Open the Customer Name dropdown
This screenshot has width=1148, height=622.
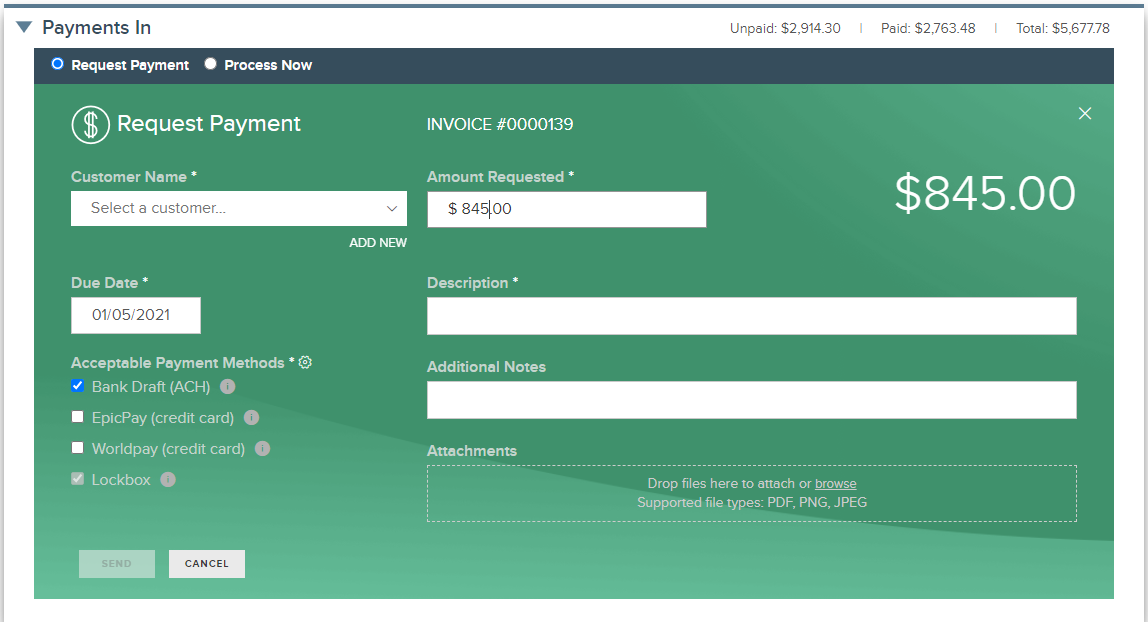coord(239,209)
